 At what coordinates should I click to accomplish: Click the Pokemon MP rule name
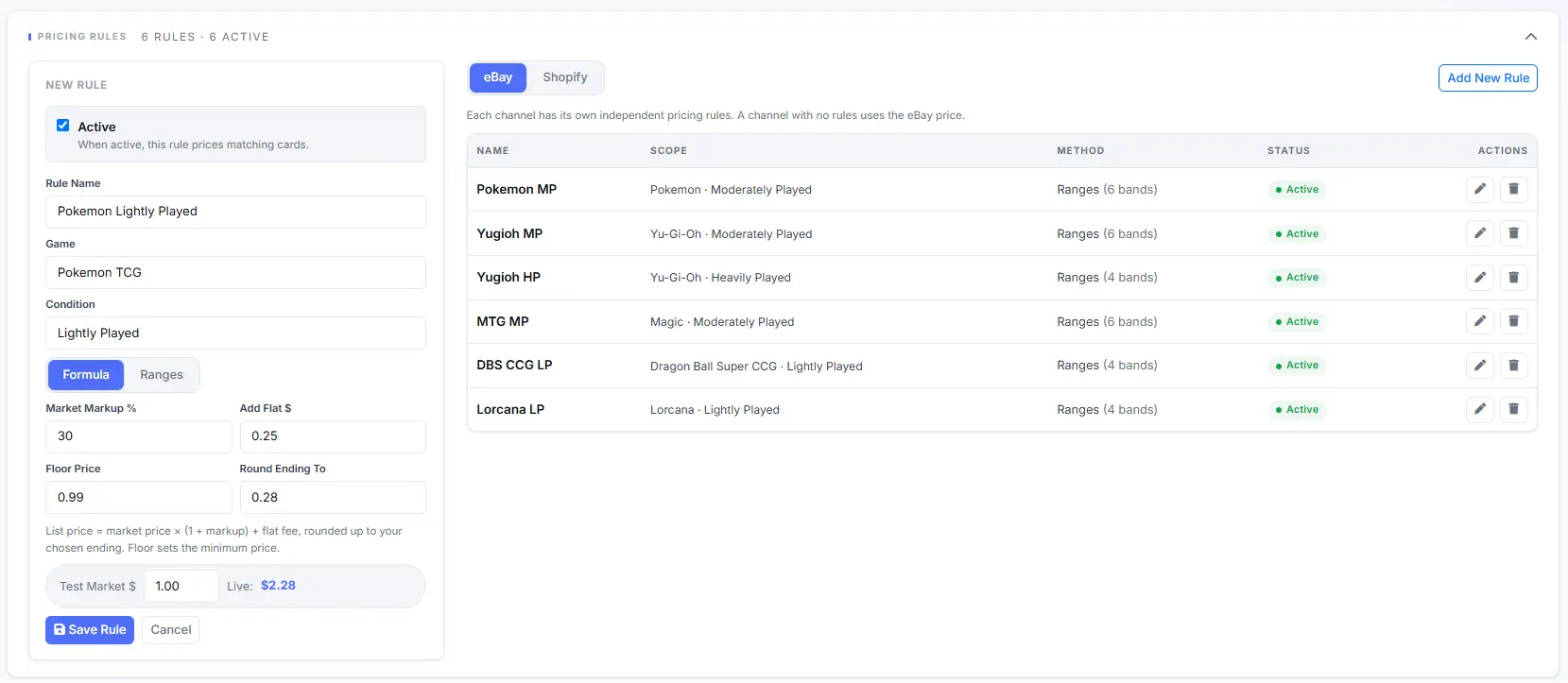(517, 189)
